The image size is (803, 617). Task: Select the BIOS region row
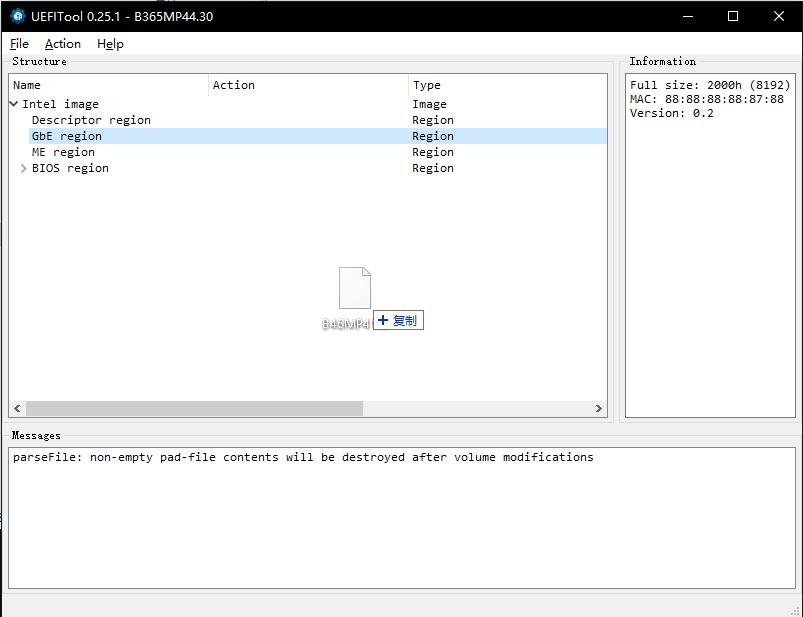pos(70,168)
